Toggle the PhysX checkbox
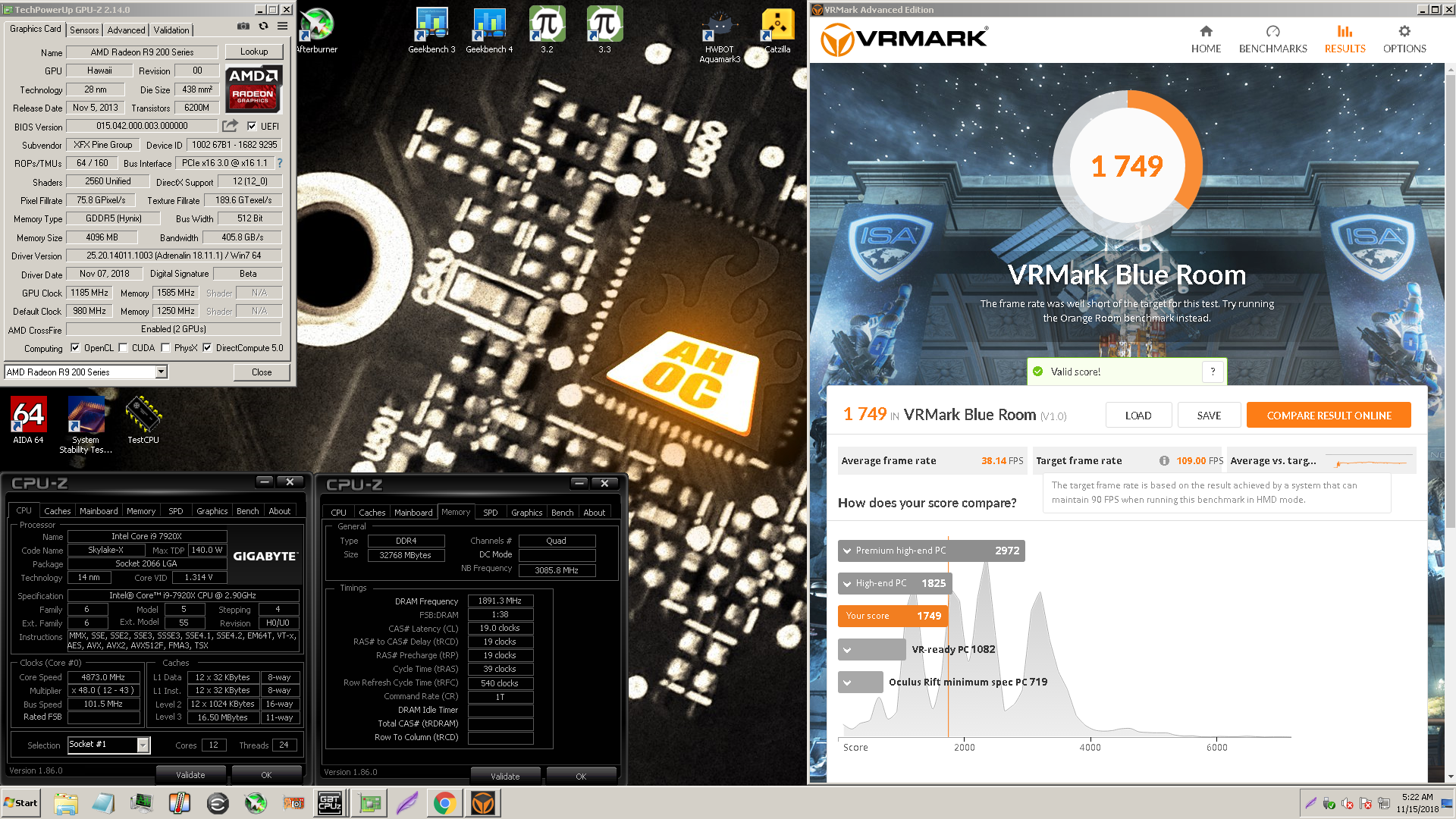1456x819 pixels. pyautogui.click(x=165, y=348)
